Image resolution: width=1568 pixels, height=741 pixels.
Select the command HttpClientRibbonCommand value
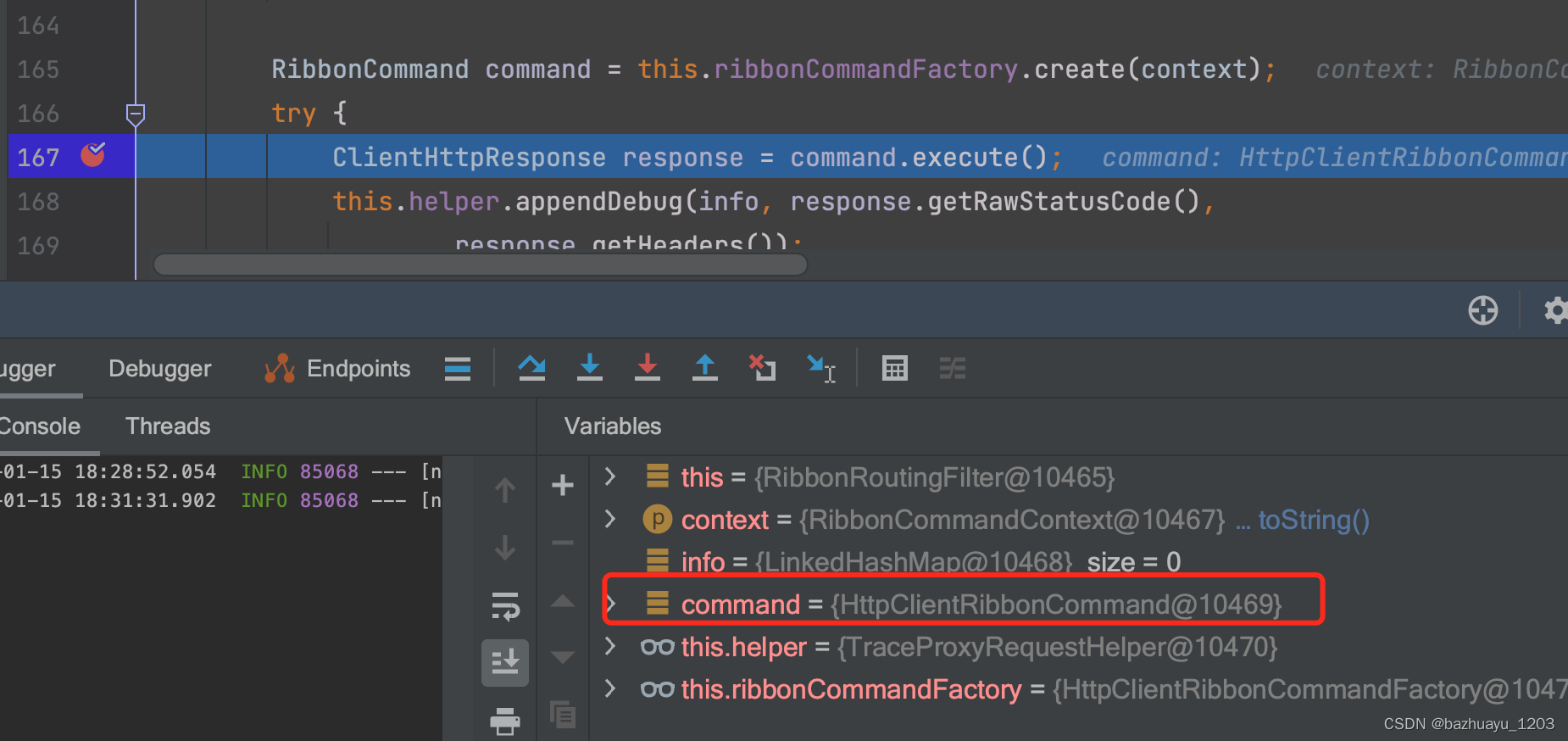1056,604
